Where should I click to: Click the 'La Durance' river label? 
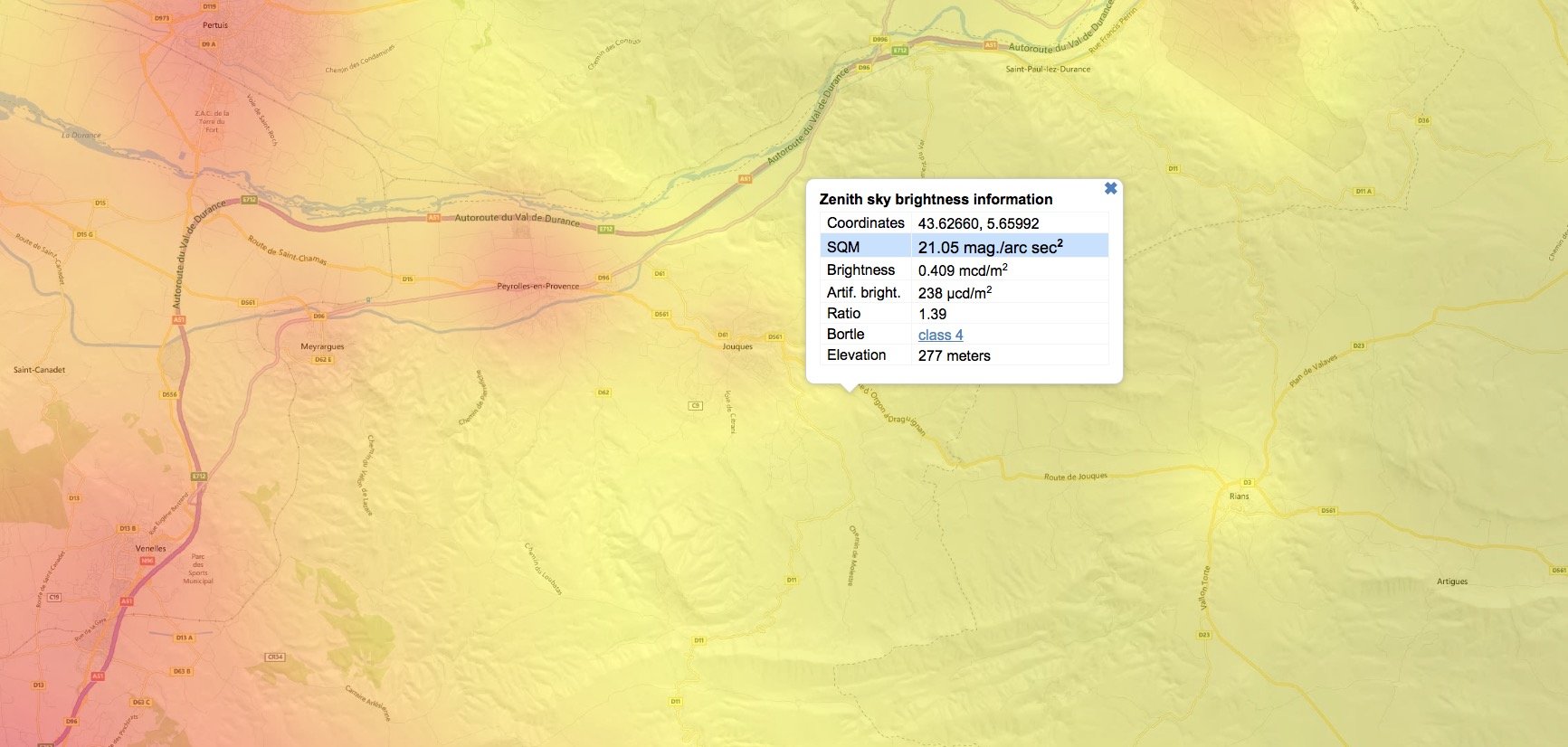tap(81, 135)
